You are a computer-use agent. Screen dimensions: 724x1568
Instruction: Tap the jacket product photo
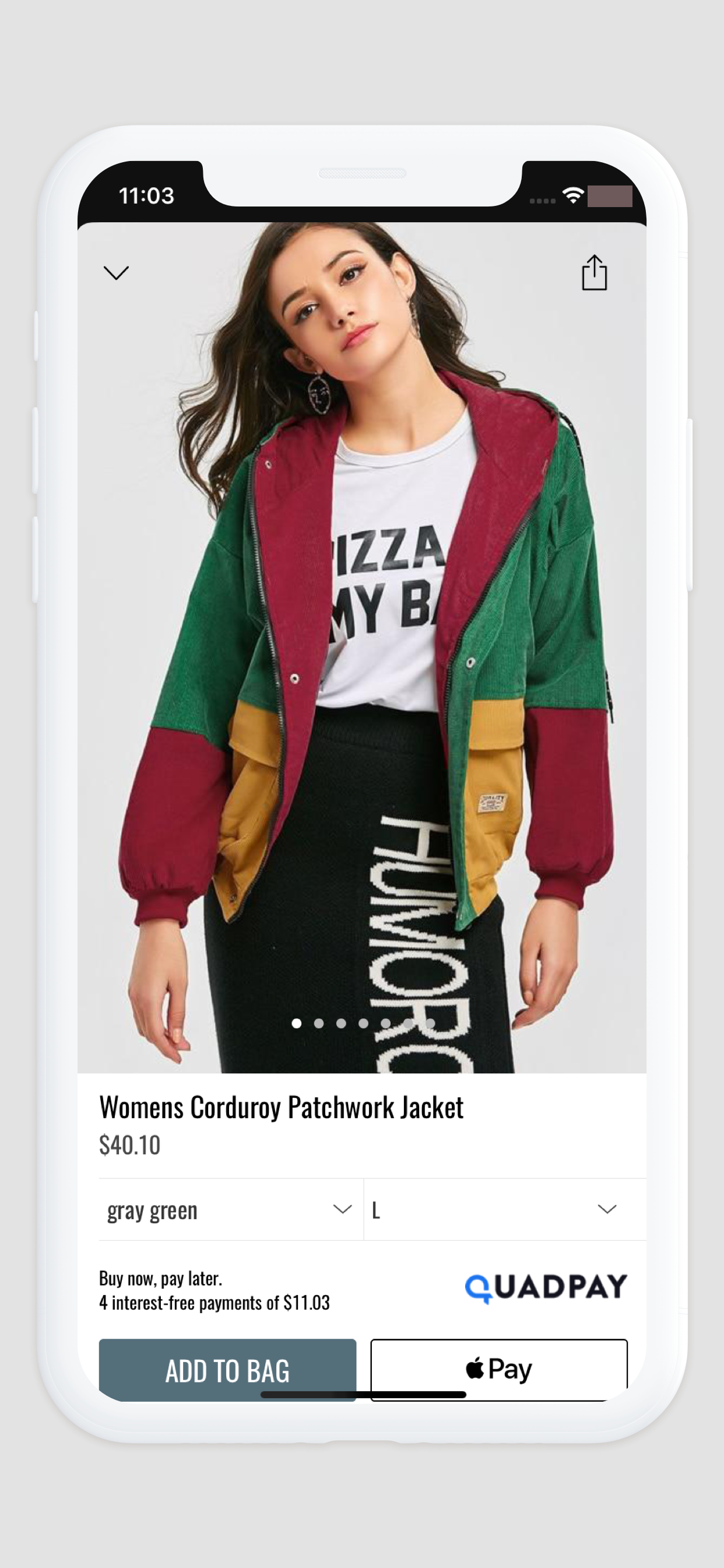tap(362, 647)
